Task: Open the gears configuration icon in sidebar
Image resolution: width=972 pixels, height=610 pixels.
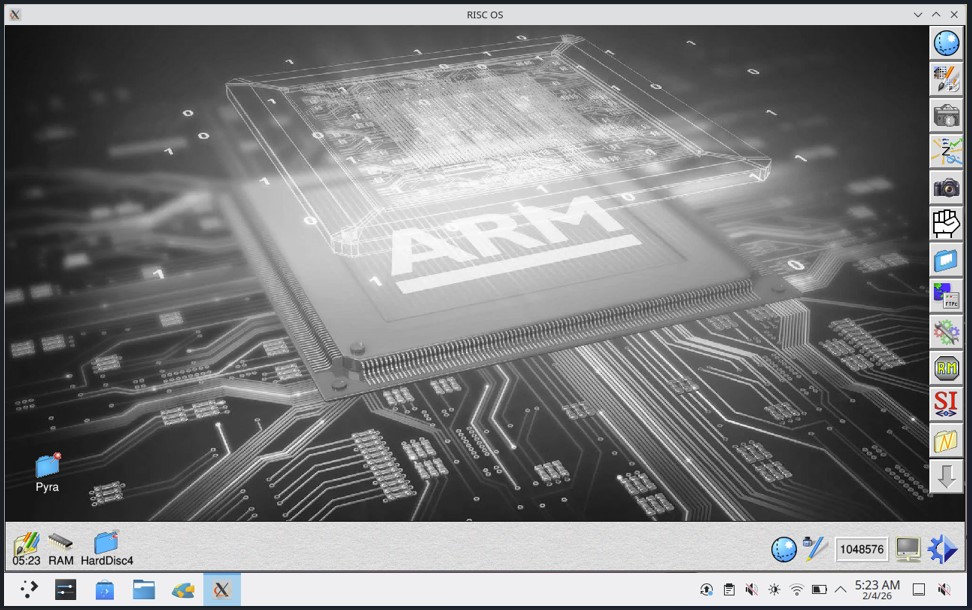Action: point(946,331)
